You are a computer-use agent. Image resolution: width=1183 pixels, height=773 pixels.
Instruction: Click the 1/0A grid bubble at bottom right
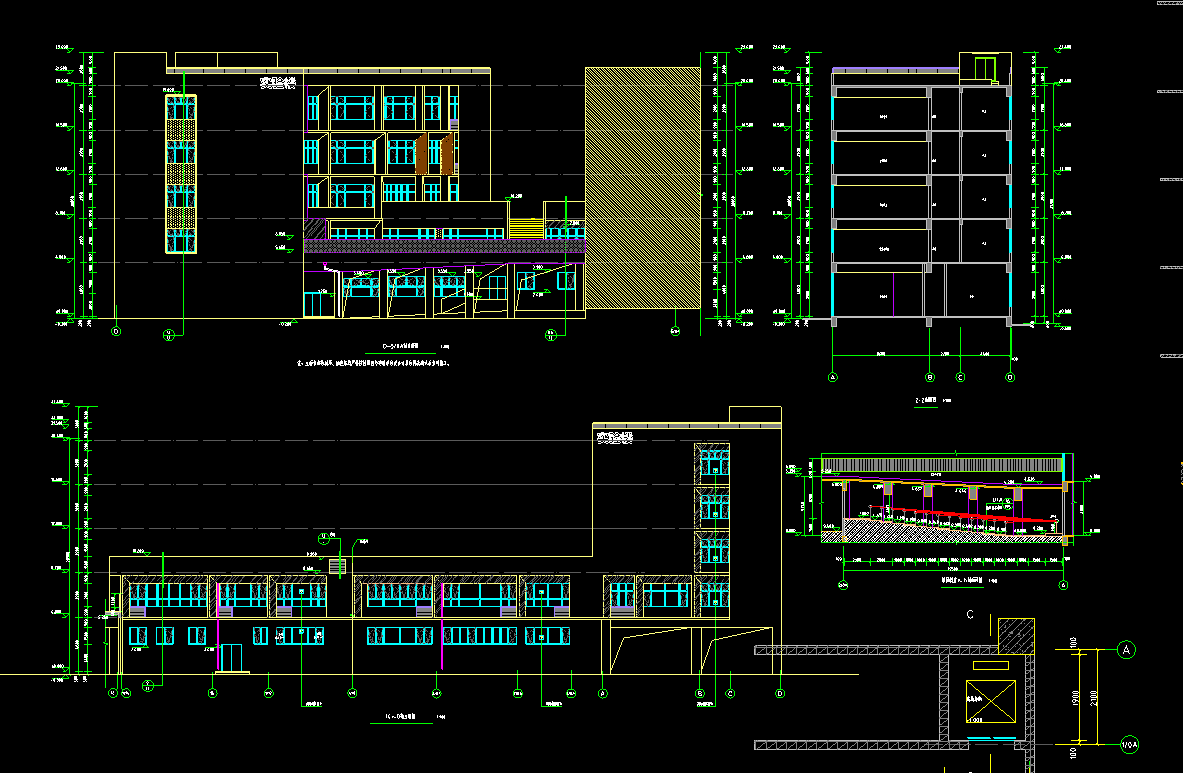(x=1128, y=745)
